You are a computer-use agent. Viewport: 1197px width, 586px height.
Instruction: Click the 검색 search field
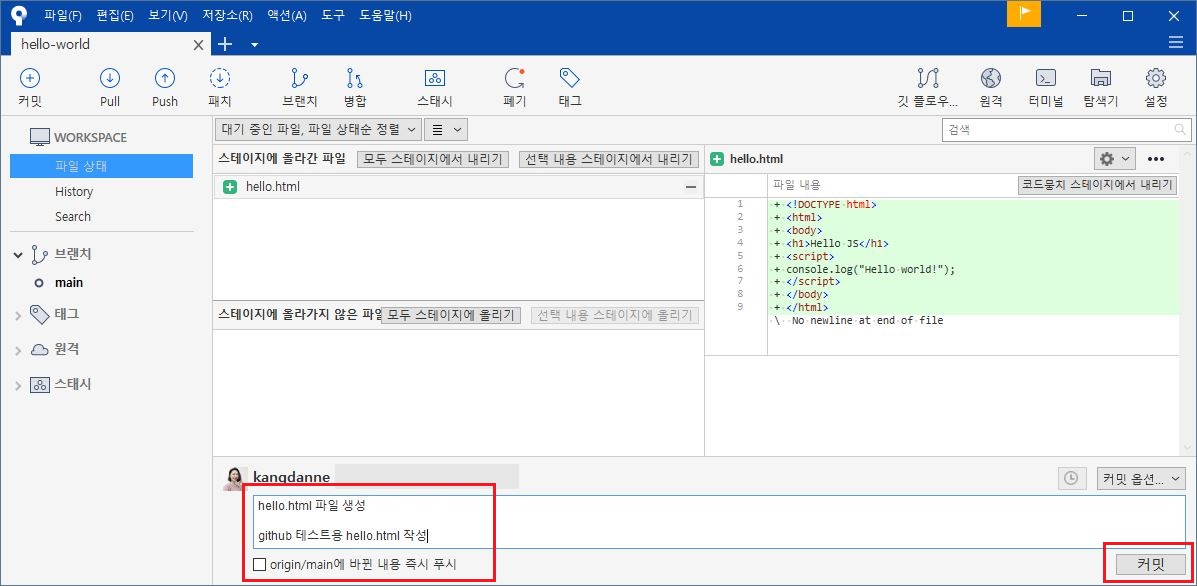1066,130
